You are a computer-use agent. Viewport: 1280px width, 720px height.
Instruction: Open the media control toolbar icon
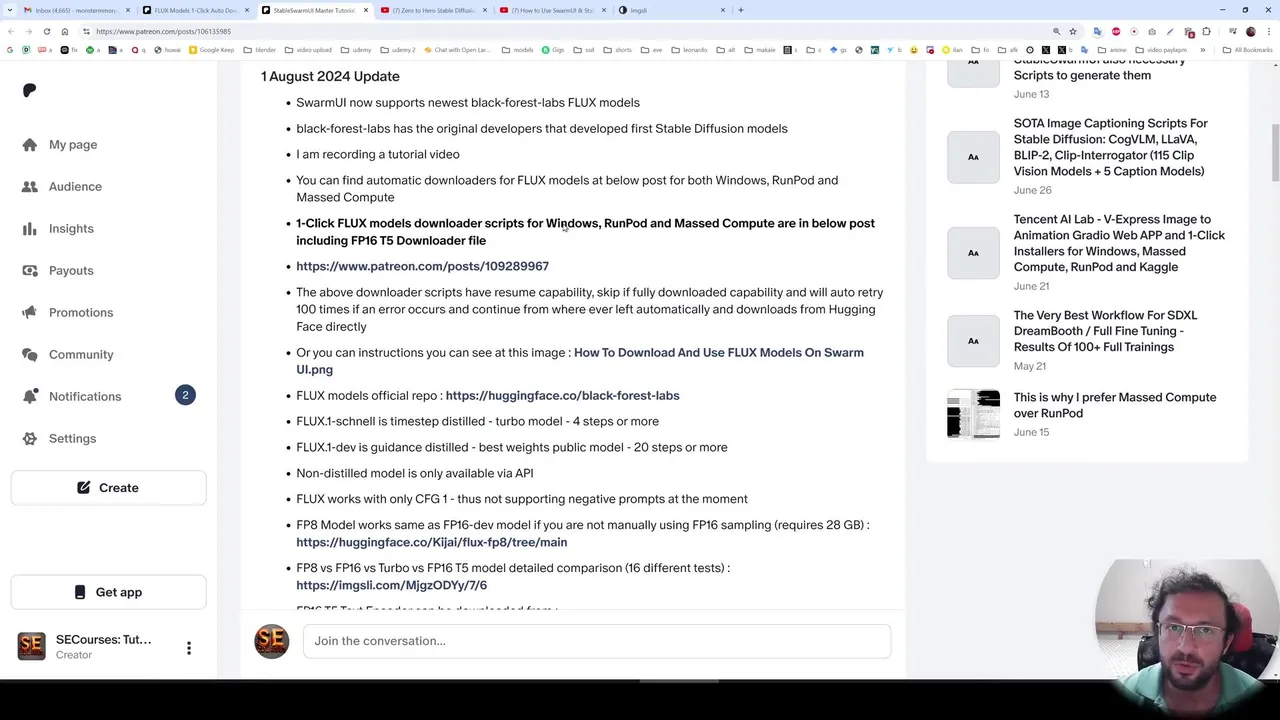tap(1233, 31)
